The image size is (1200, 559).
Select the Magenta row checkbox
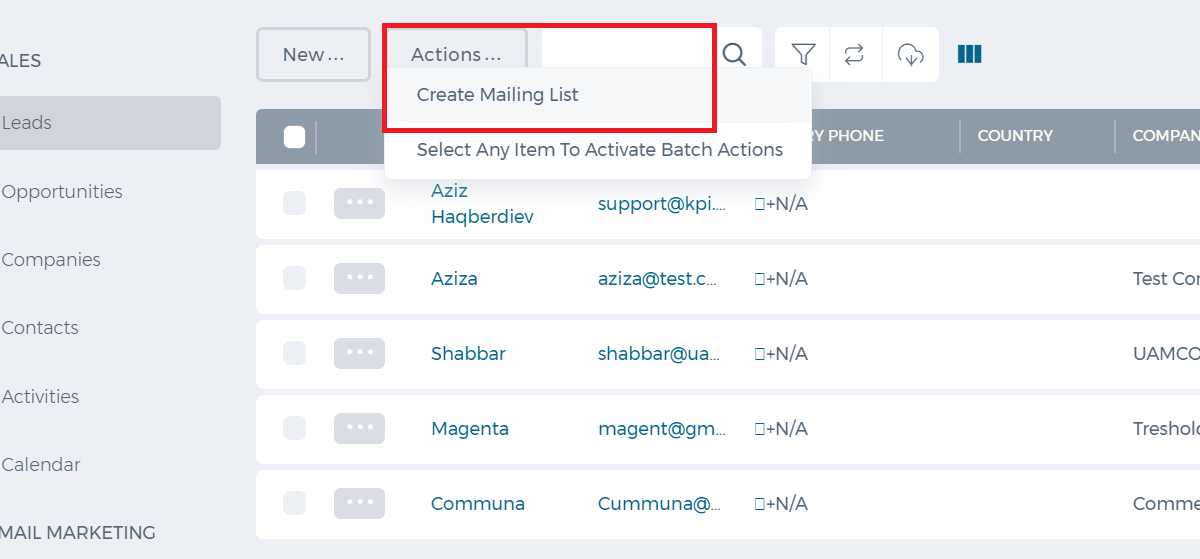click(294, 429)
